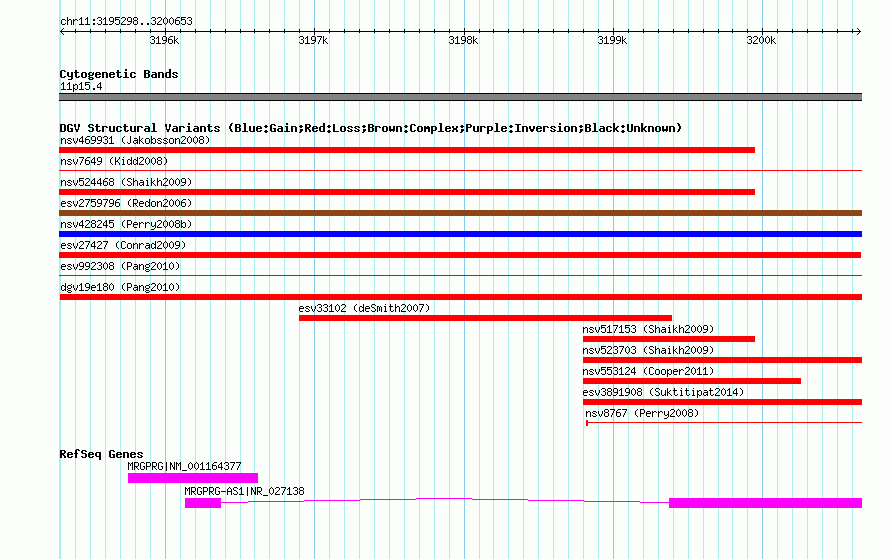This screenshot has height=559, width=890.
Task: Select the esv3891908 red bar
Action: [x=722, y=402]
